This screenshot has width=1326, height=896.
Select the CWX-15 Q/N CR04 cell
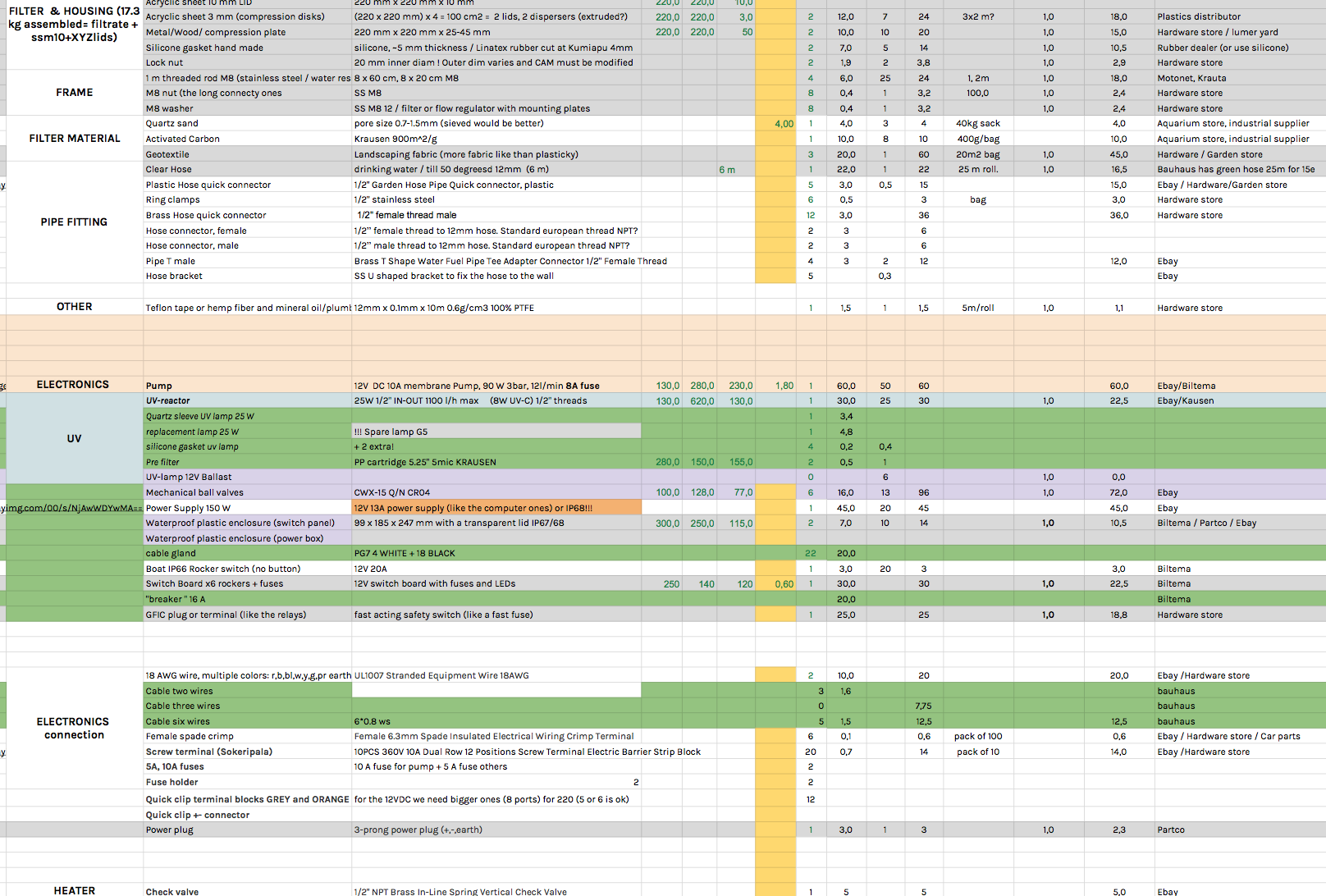[496, 493]
